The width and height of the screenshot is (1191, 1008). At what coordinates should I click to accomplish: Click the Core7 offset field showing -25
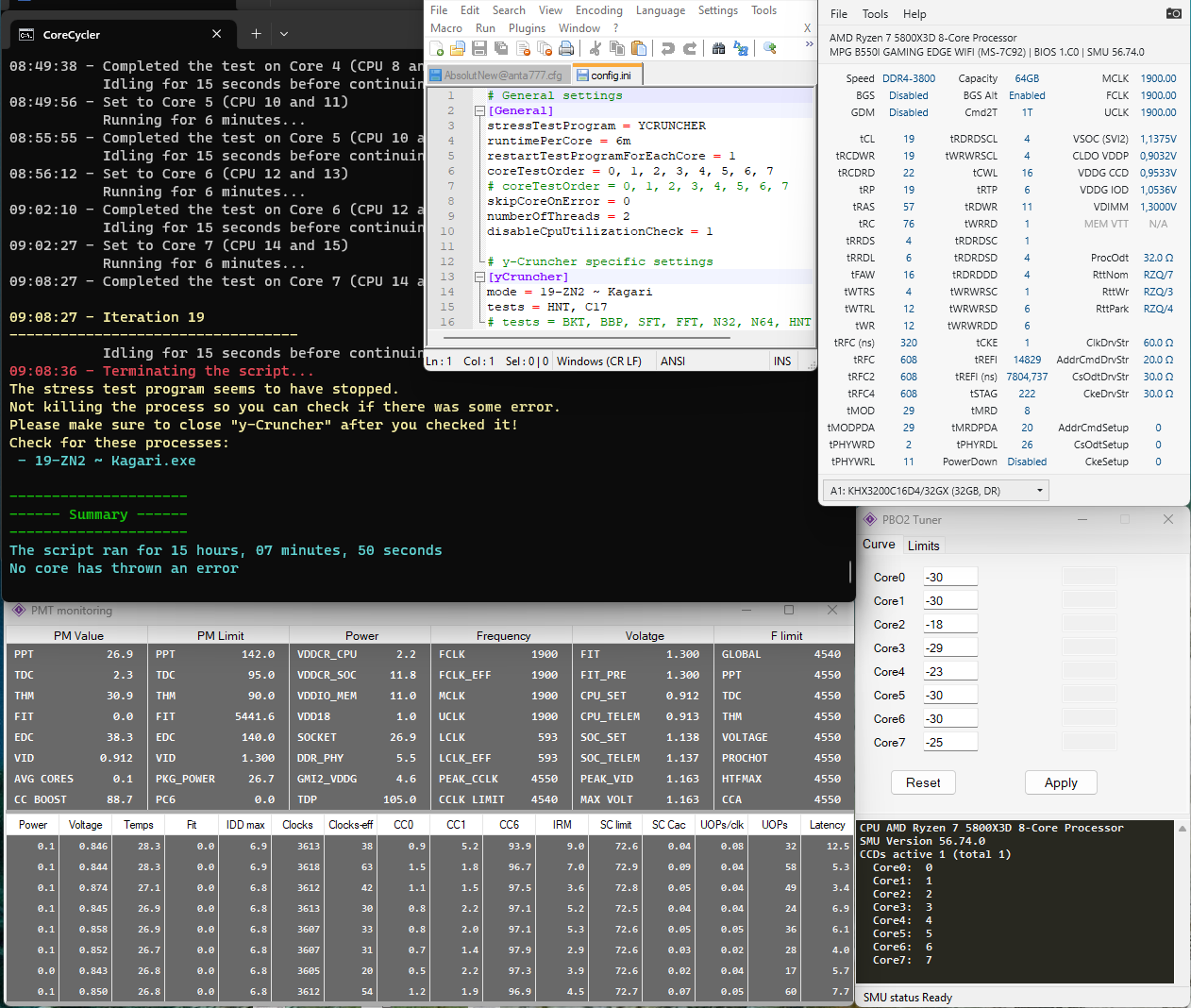click(x=949, y=742)
